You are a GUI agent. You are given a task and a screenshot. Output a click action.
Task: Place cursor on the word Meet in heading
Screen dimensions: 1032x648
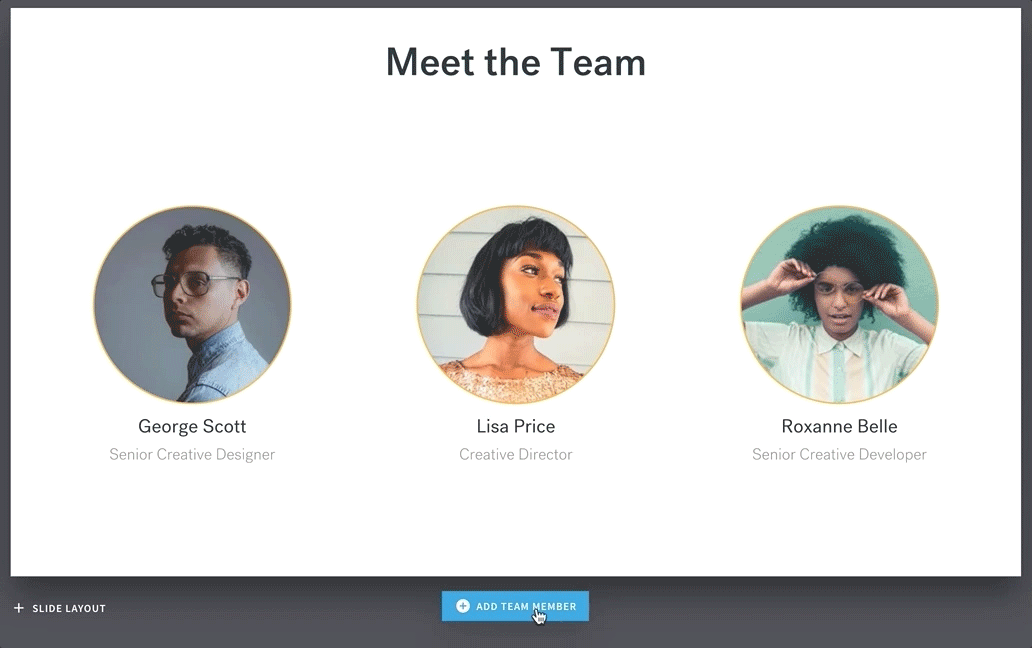tap(430, 62)
